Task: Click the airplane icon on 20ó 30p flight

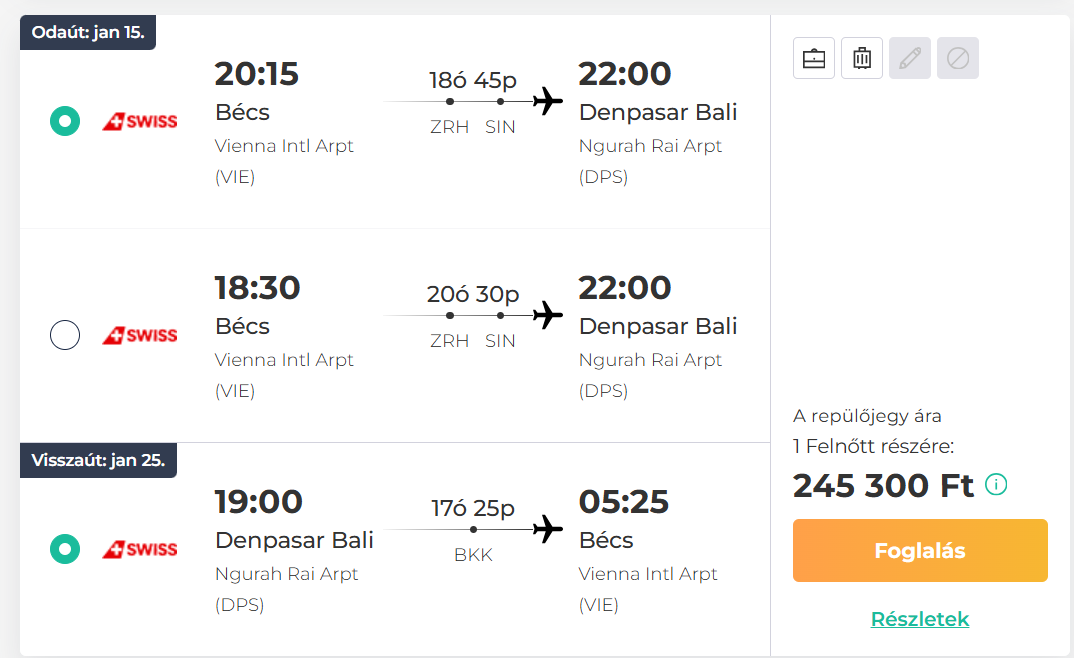Action: click(548, 316)
